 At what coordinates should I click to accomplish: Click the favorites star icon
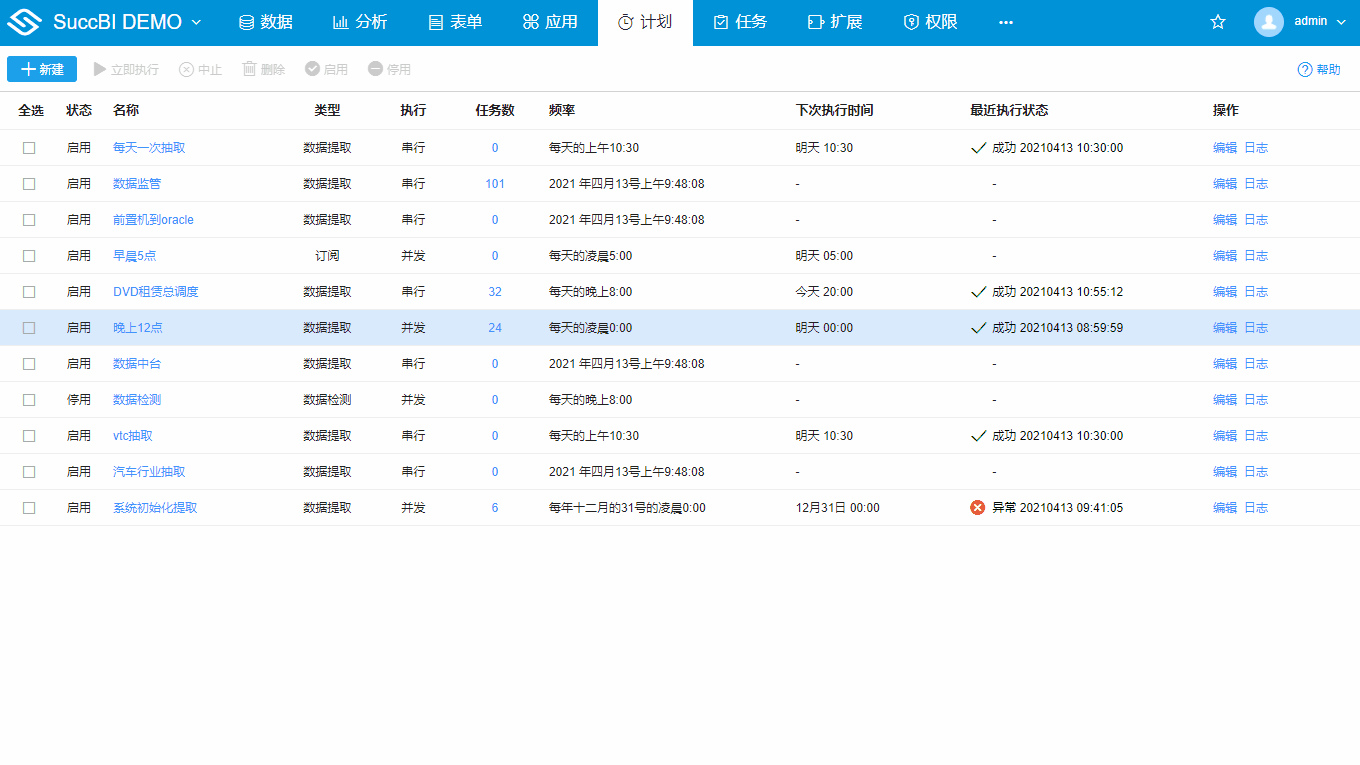pyautogui.click(x=1218, y=22)
